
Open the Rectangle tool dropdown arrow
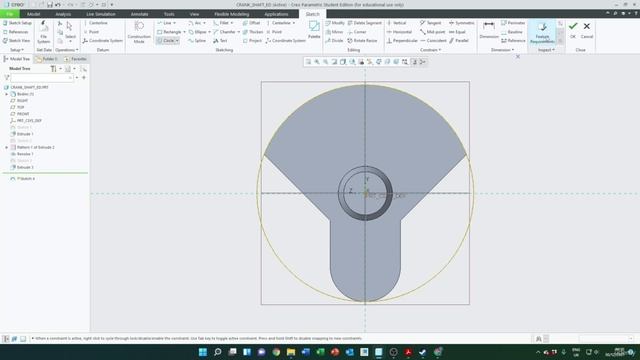click(184, 32)
